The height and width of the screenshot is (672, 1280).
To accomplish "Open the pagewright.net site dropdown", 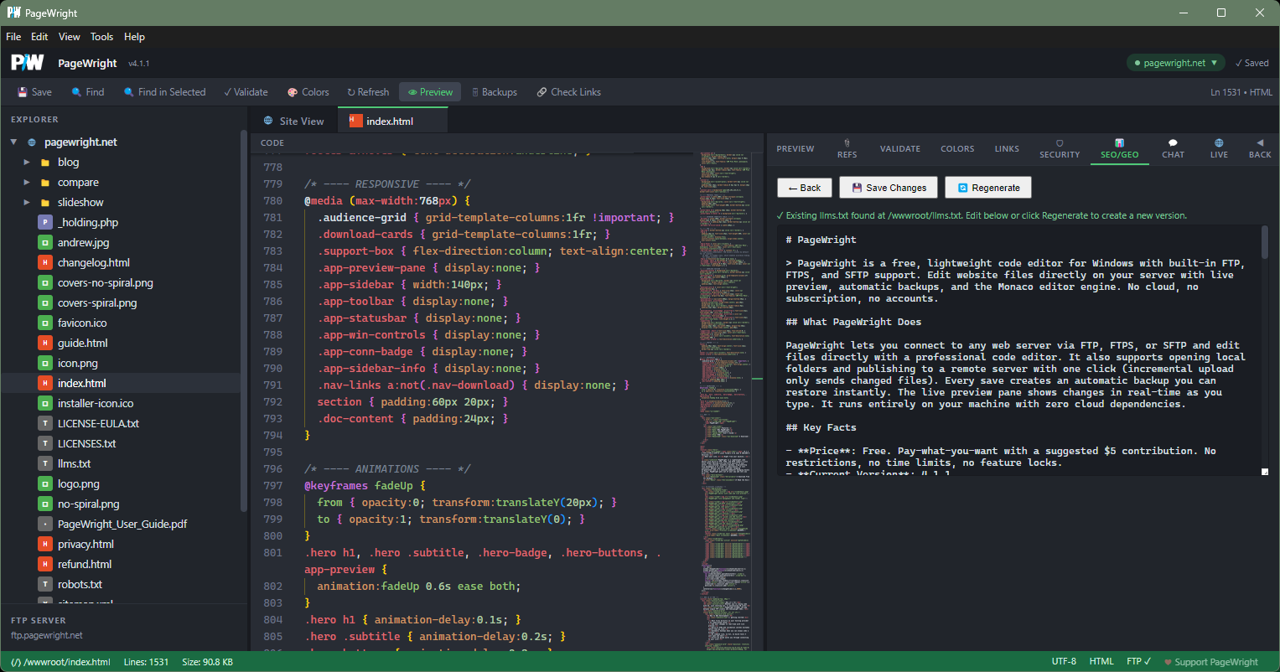I will [x=1176, y=62].
